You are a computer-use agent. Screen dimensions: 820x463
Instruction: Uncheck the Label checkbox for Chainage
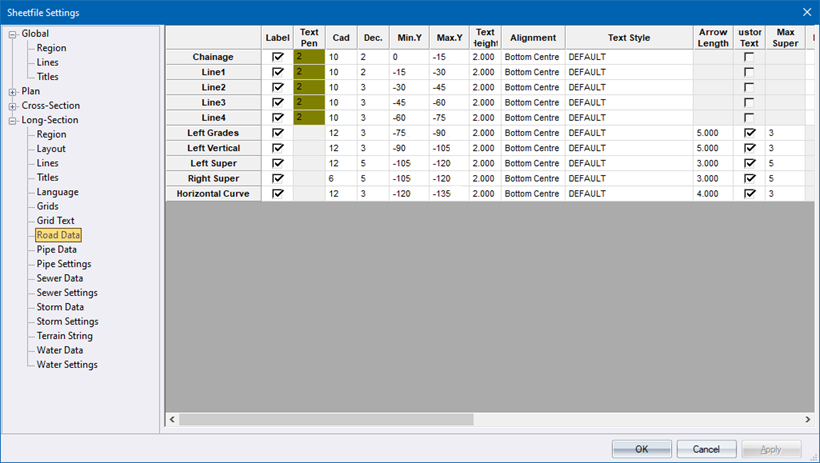point(278,58)
